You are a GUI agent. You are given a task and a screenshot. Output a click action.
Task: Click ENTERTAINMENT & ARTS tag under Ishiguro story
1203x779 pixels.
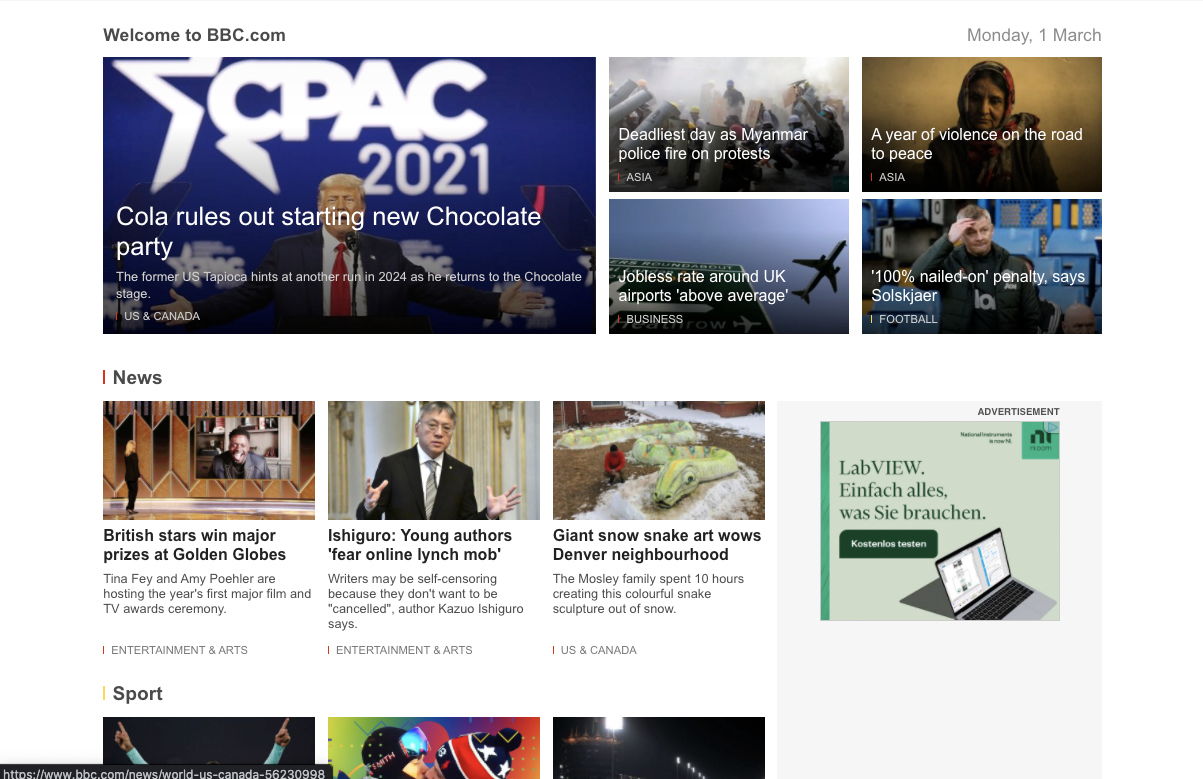click(x=404, y=650)
